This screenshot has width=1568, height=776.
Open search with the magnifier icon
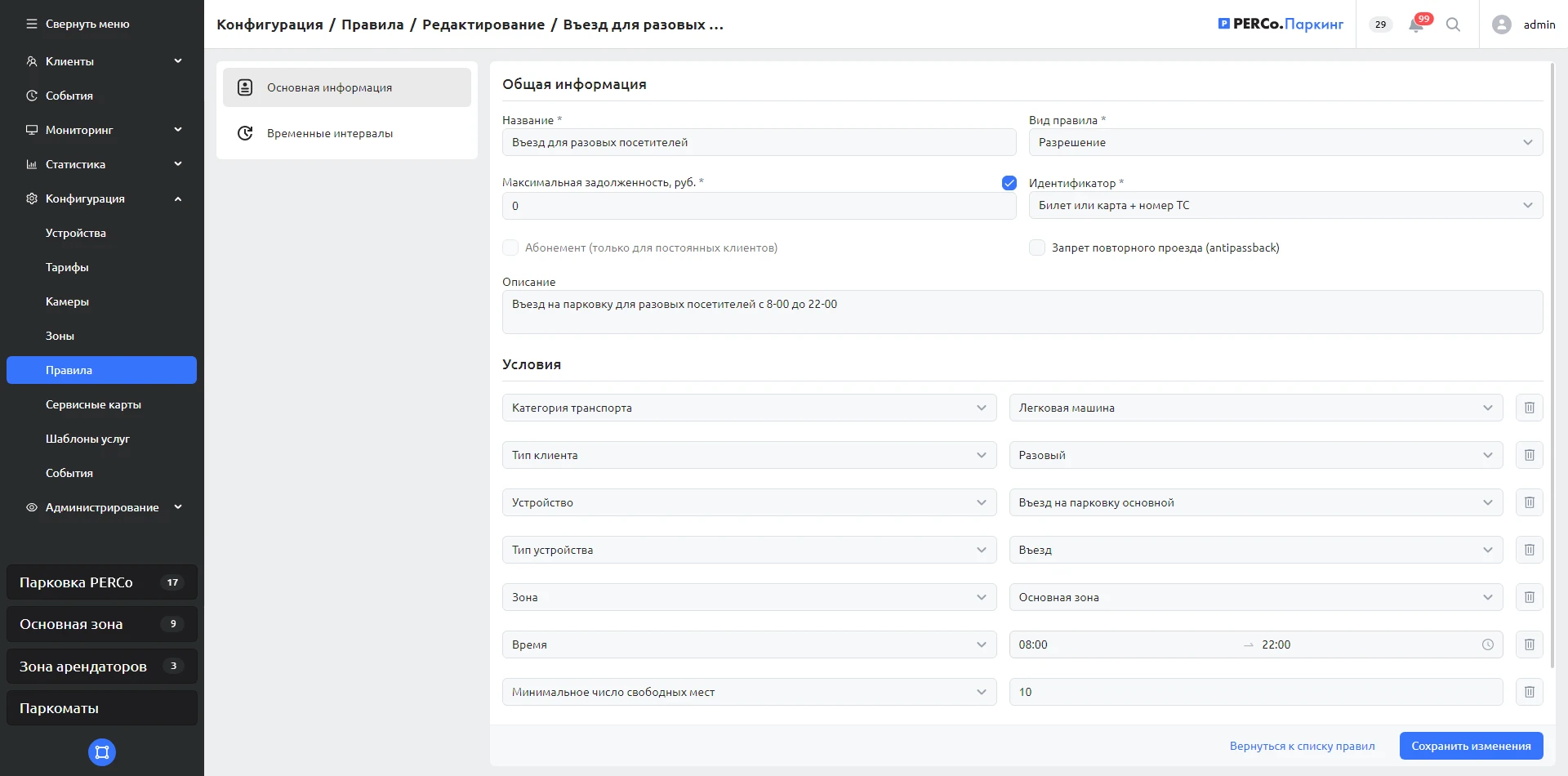tap(1453, 25)
